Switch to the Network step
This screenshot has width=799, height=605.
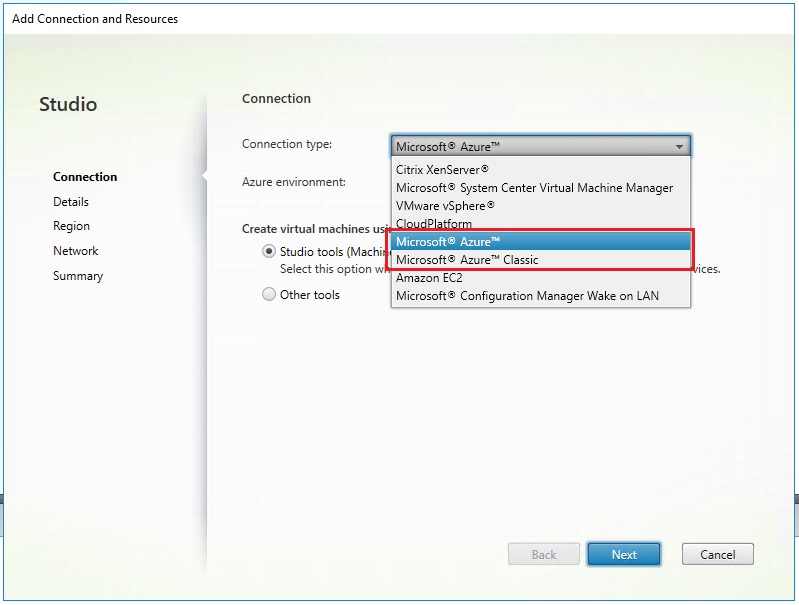(x=76, y=251)
